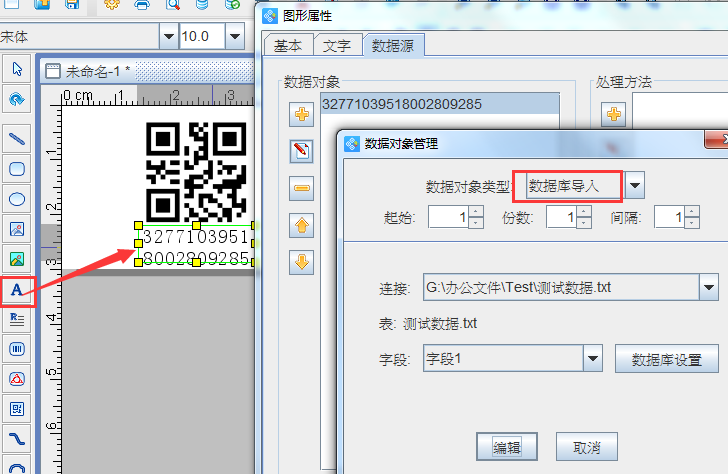Click the 数据库设置 button
The image size is (728, 474).
click(x=667, y=358)
